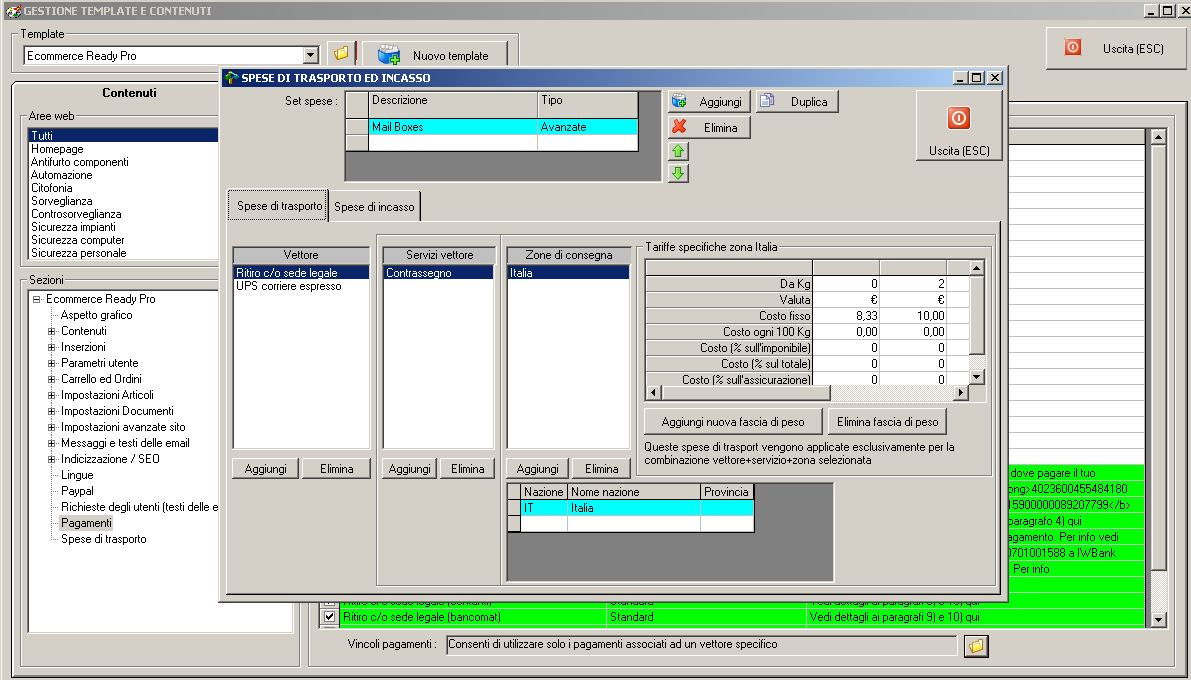The height and width of the screenshot is (680, 1191).
Task: Open folder icon next to Vincoli pagamenti
Action: pyautogui.click(x=976, y=646)
